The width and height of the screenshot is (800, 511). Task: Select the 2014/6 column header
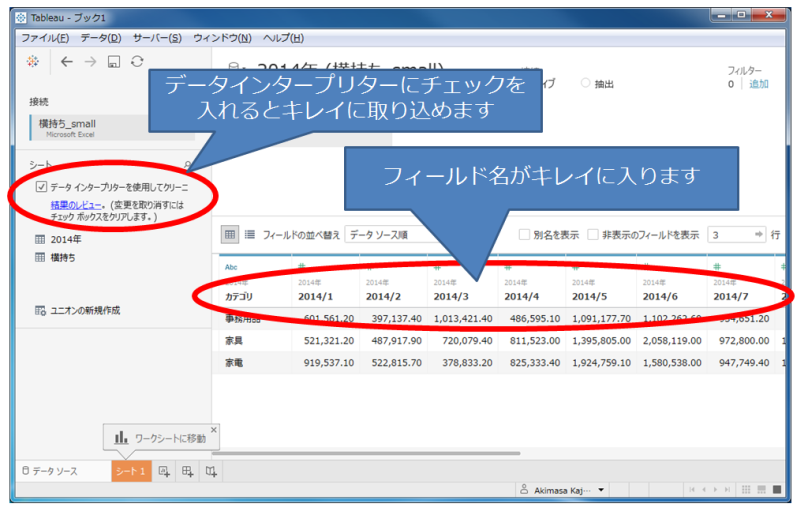pos(660,296)
